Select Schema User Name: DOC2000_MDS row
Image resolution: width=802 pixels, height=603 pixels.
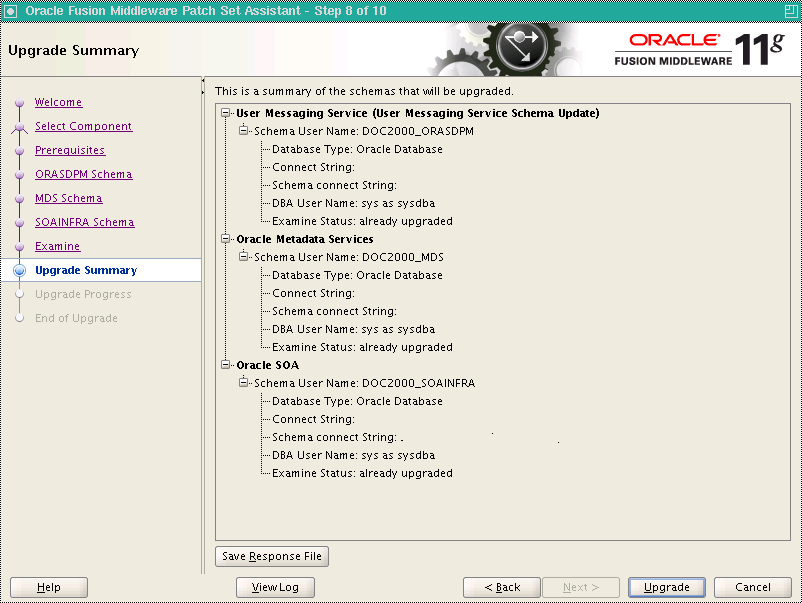tap(349, 257)
